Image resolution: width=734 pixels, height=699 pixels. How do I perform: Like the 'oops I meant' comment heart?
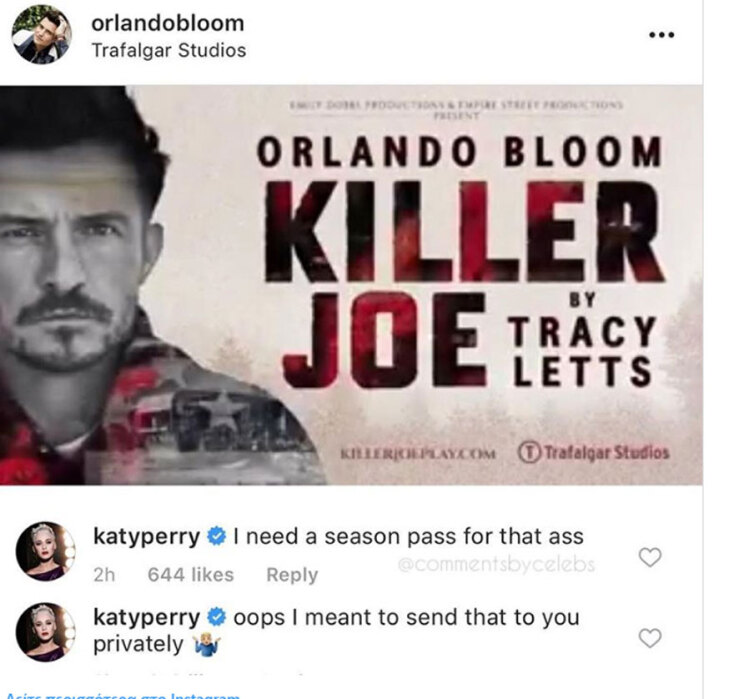[x=650, y=638]
